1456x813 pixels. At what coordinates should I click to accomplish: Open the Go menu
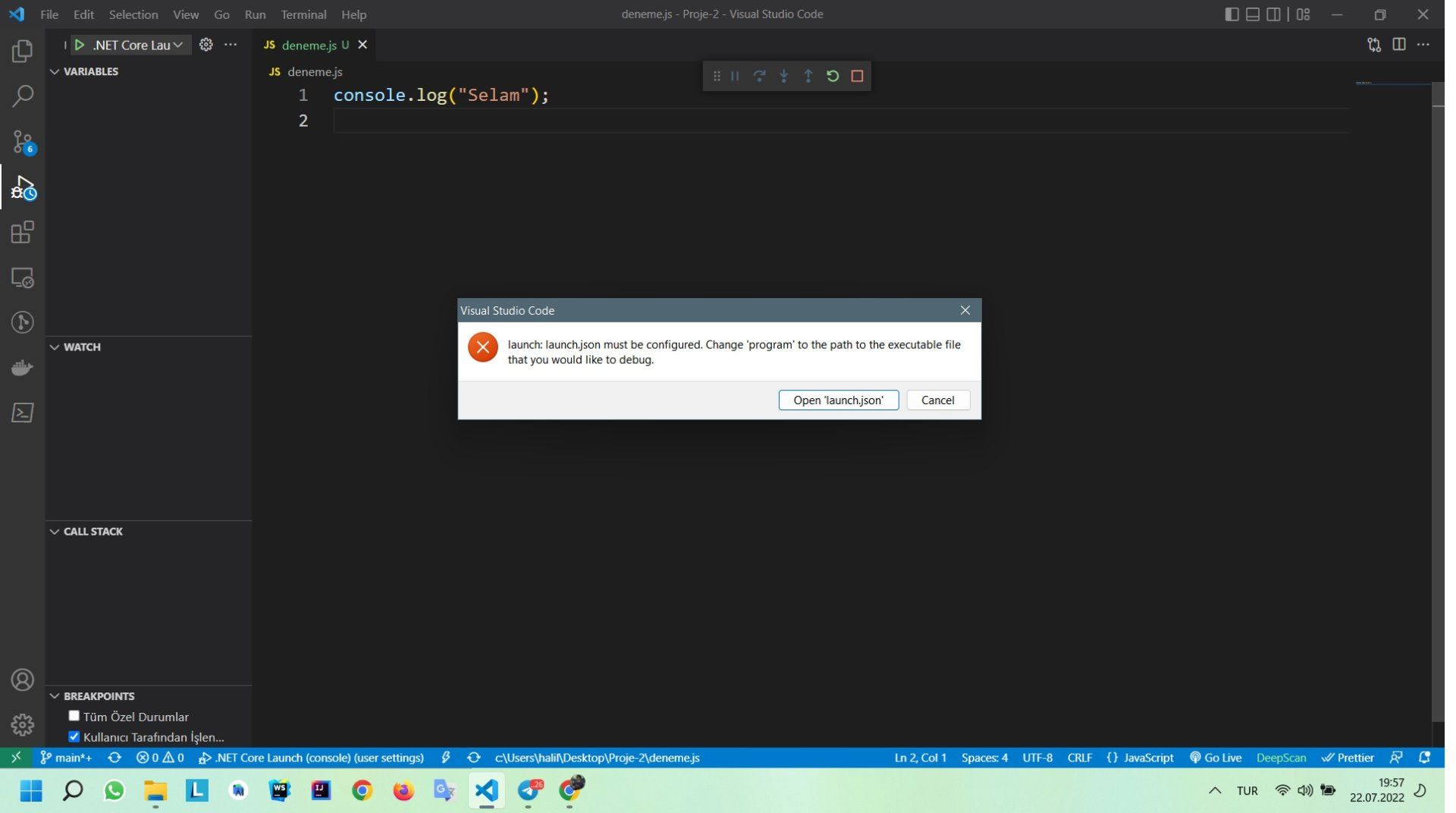(221, 14)
